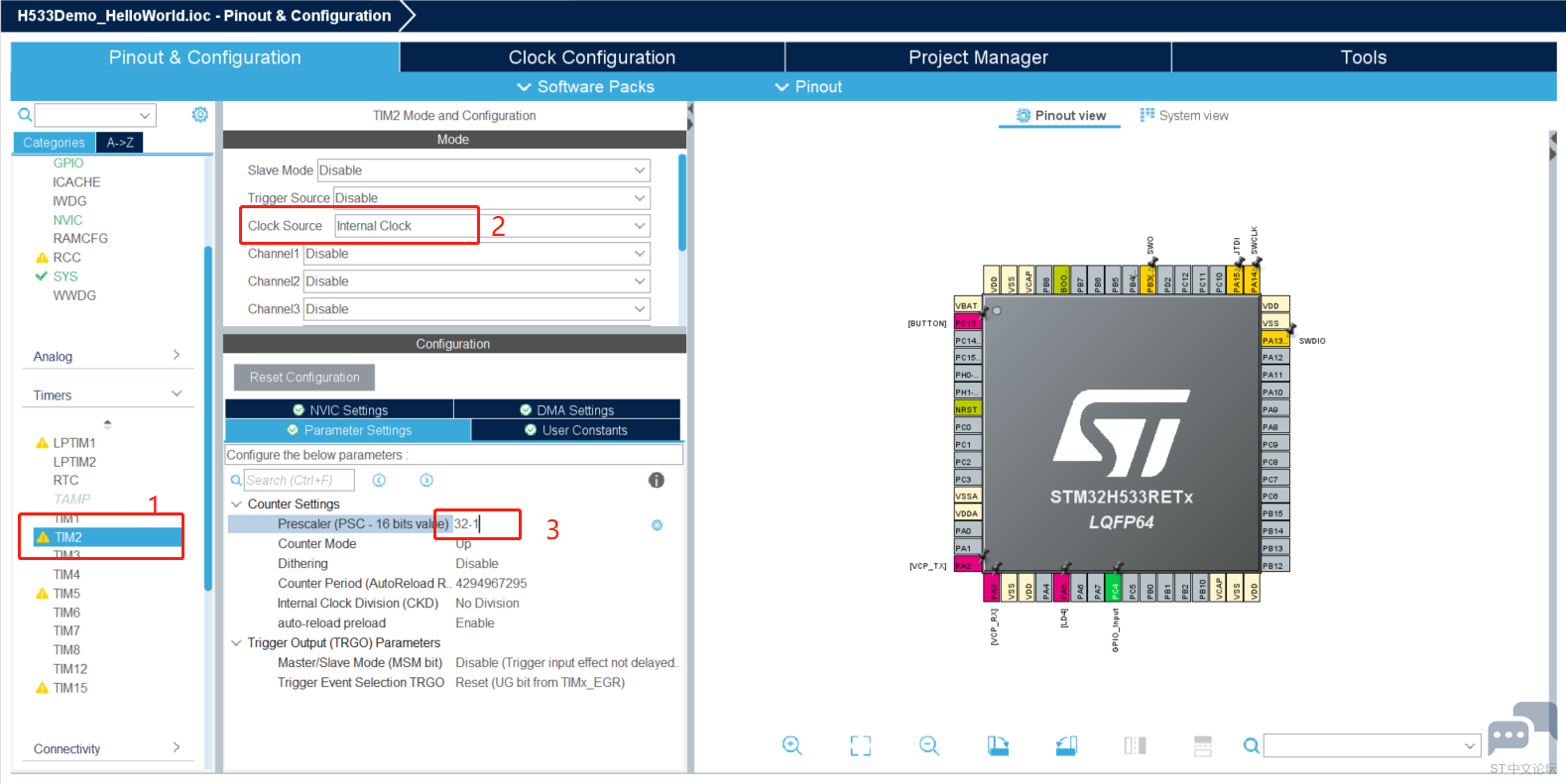The height and width of the screenshot is (784, 1566).
Task: Select pin PA2 on the chip
Action: point(967,566)
